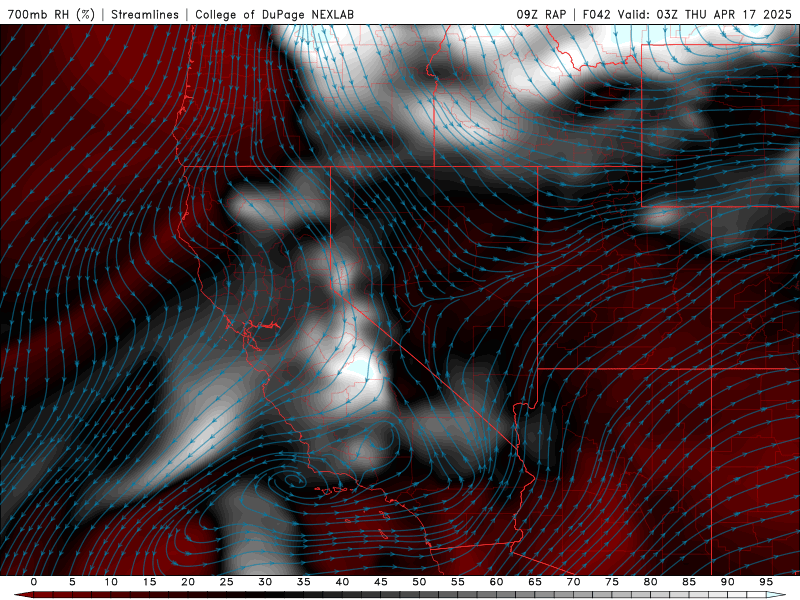
Task: Click the '40' value on color scale
Action: [x=342, y=582]
